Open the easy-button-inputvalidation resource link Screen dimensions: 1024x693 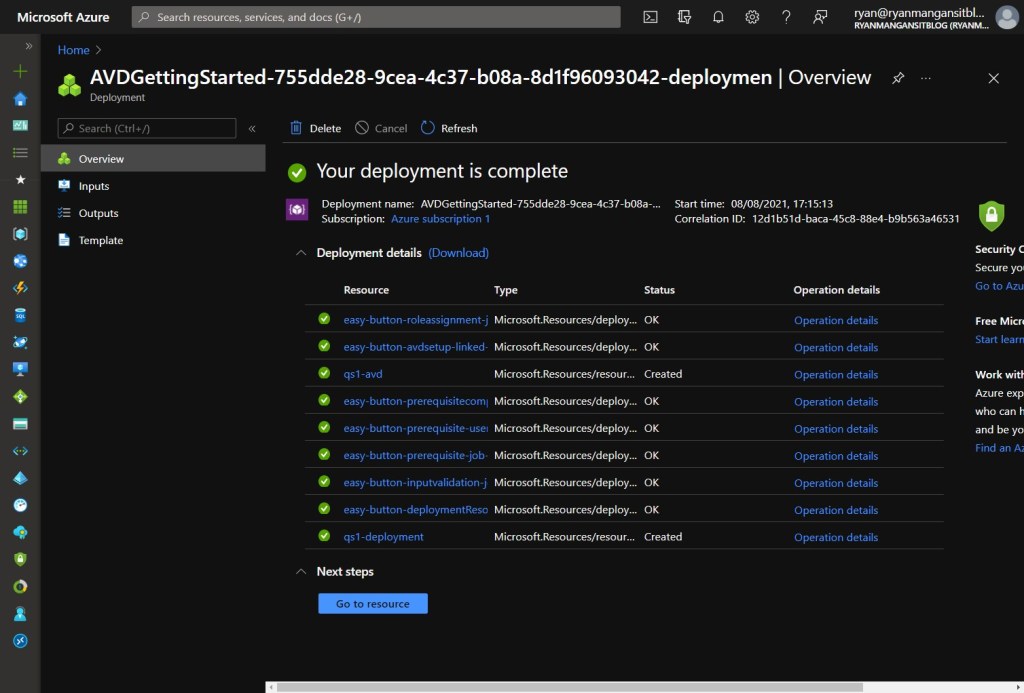[x=415, y=483]
